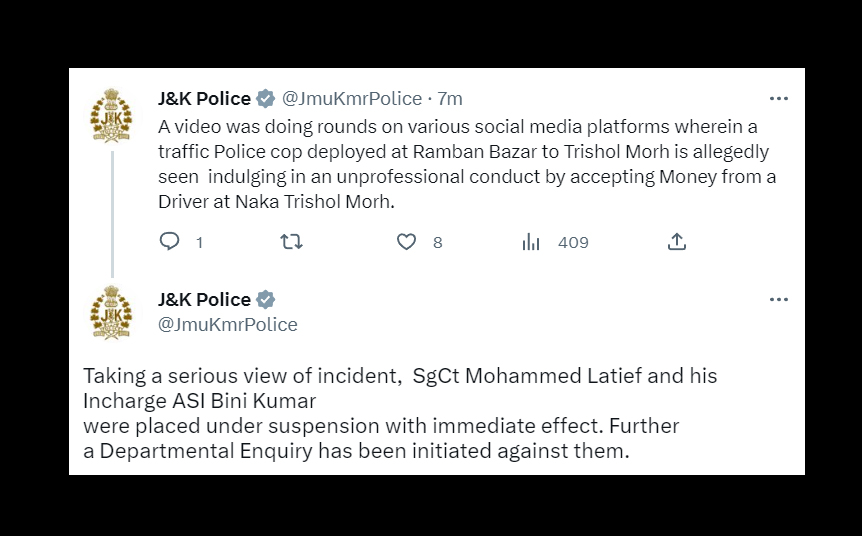The height and width of the screenshot is (536, 862).
Task: Retweet the Ramban Bazar video tweet
Action: [291, 242]
